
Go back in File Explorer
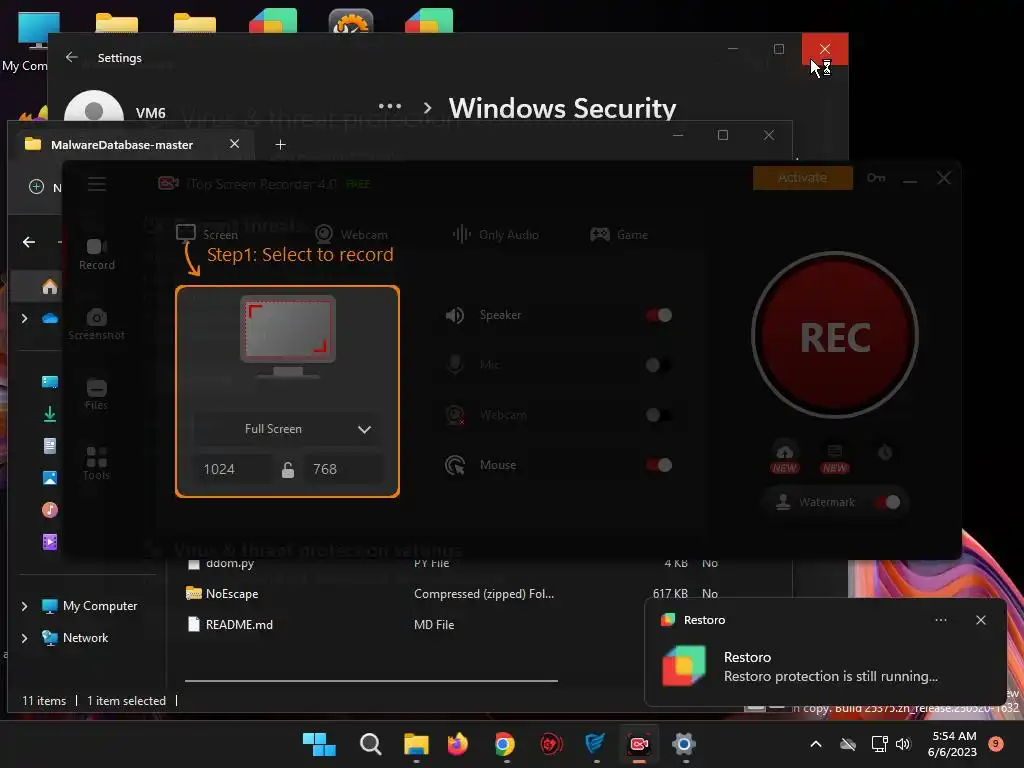coord(29,242)
